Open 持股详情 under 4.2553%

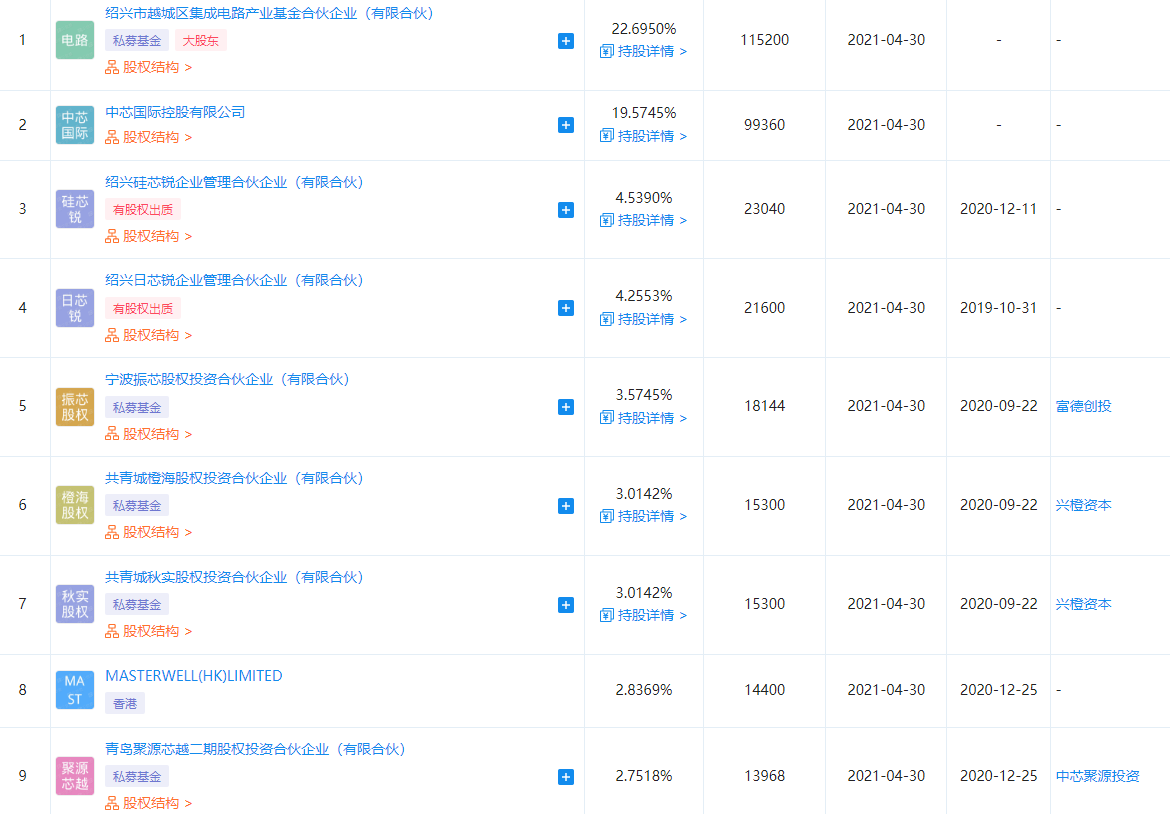click(643, 319)
